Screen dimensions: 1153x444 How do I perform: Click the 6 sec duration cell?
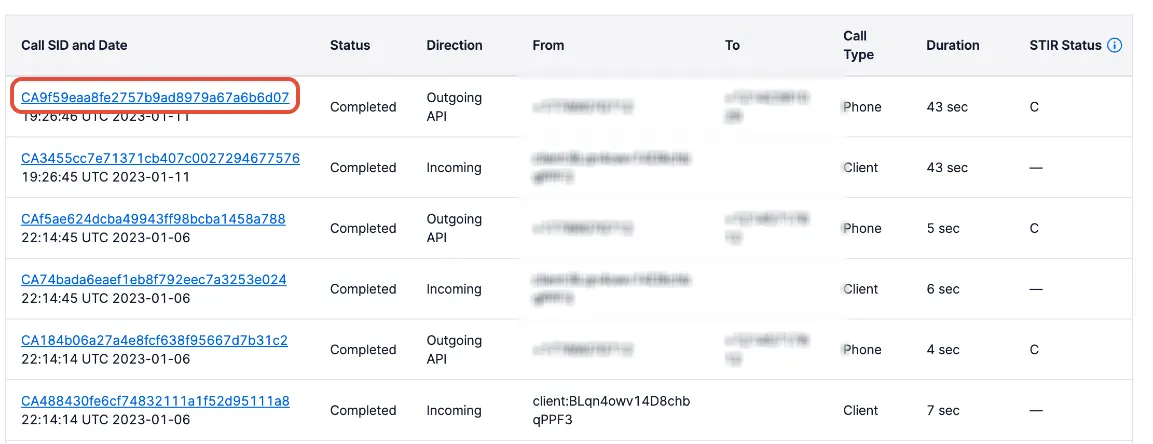(x=943, y=290)
